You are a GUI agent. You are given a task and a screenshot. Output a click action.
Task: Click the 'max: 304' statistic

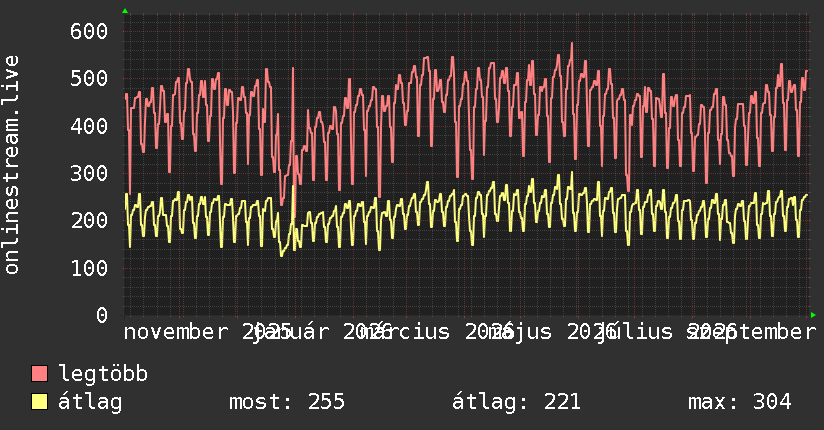click(739, 402)
